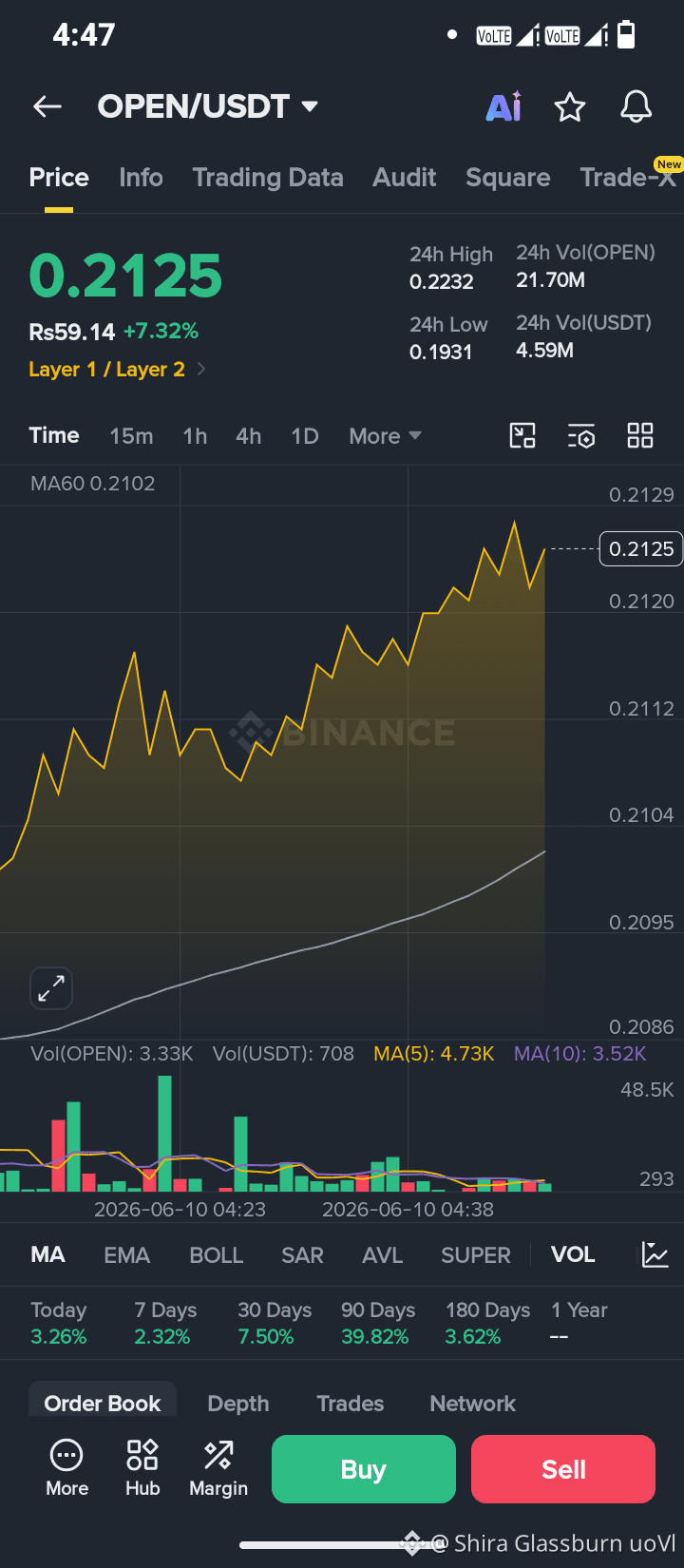Switch to the Order Book tab

coord(103,1403)
